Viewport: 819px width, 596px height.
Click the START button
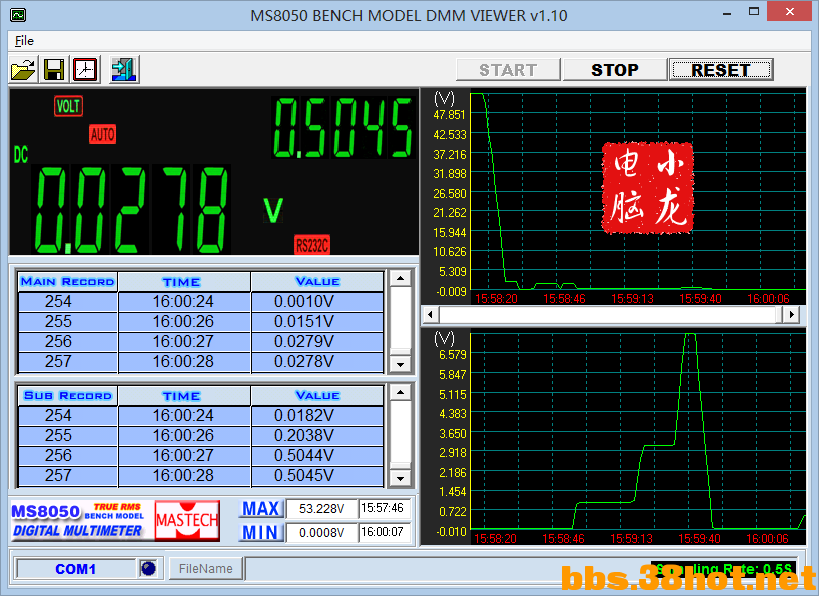(x=508, y=70)
